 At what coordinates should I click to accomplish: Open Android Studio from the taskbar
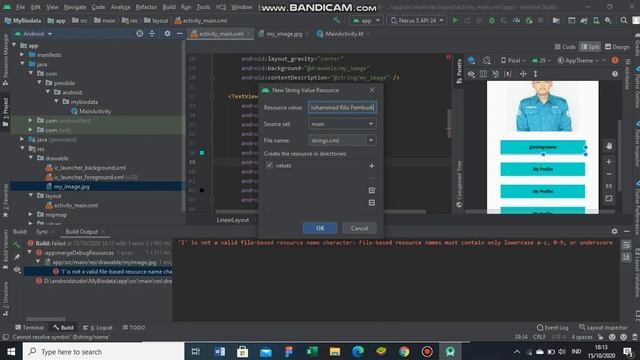point(450,351)
